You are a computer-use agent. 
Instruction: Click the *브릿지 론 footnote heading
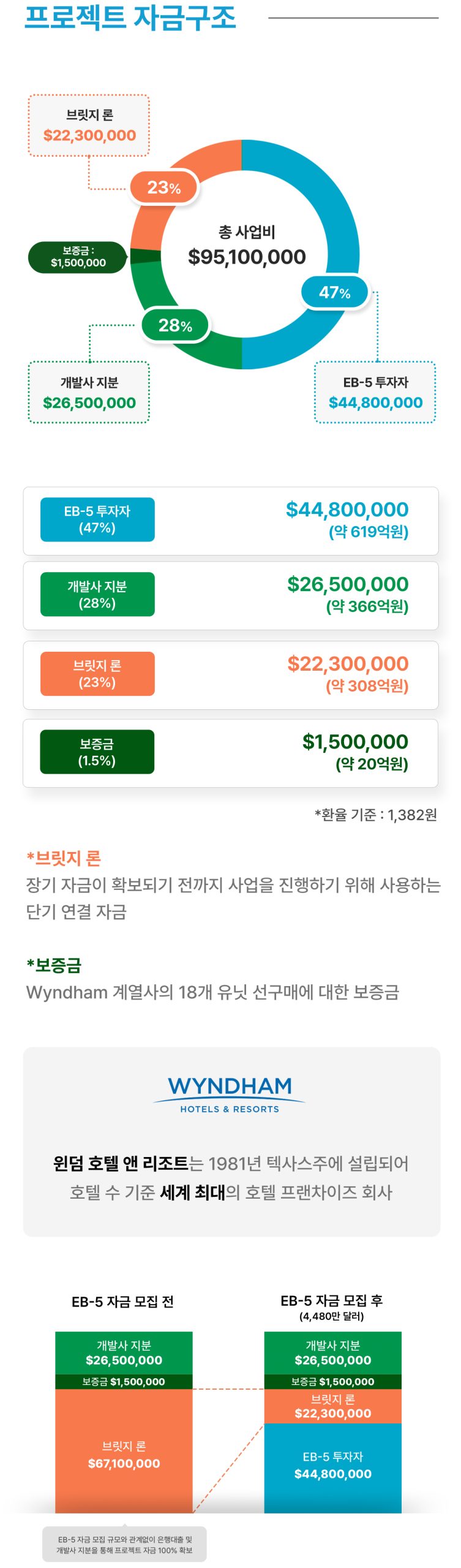click(64, 858)
